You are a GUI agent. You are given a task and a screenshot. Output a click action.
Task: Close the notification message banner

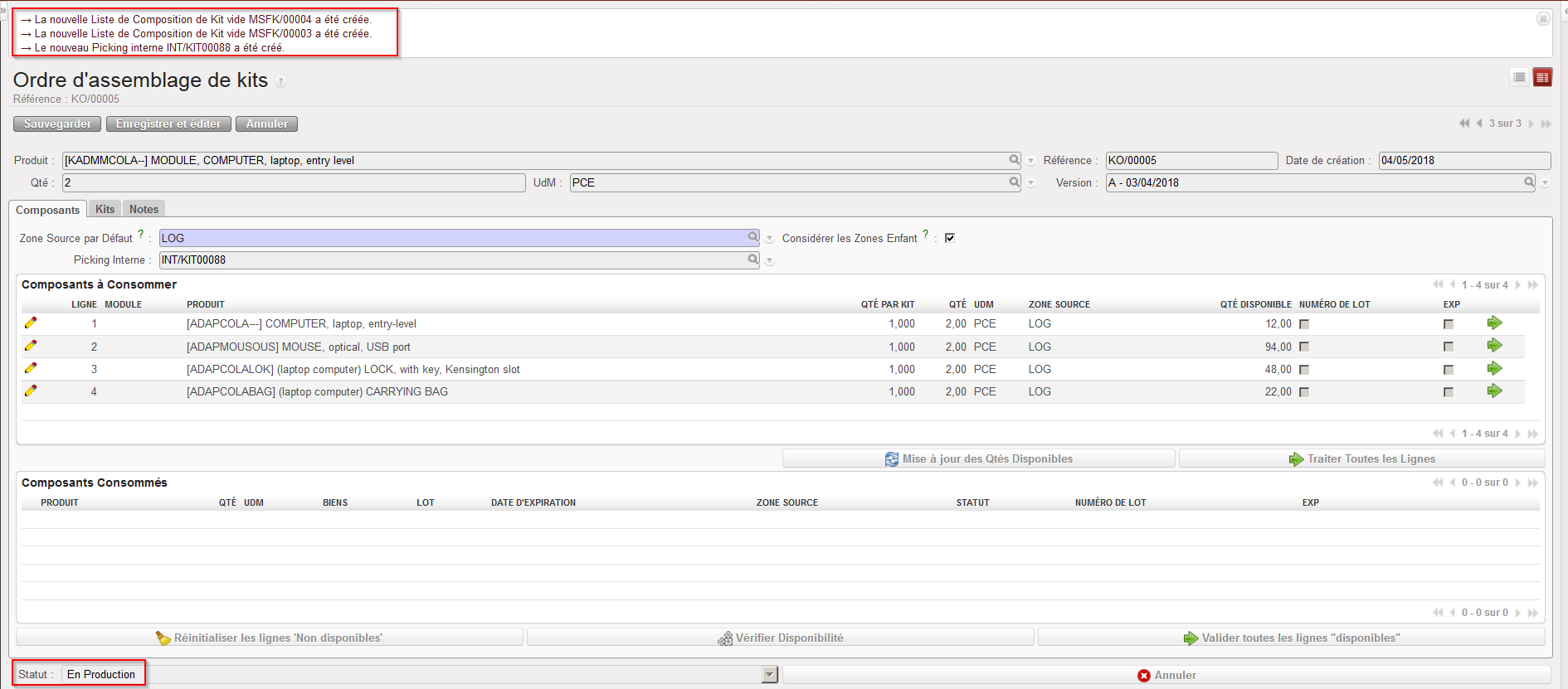click(x=1542, y=18)
